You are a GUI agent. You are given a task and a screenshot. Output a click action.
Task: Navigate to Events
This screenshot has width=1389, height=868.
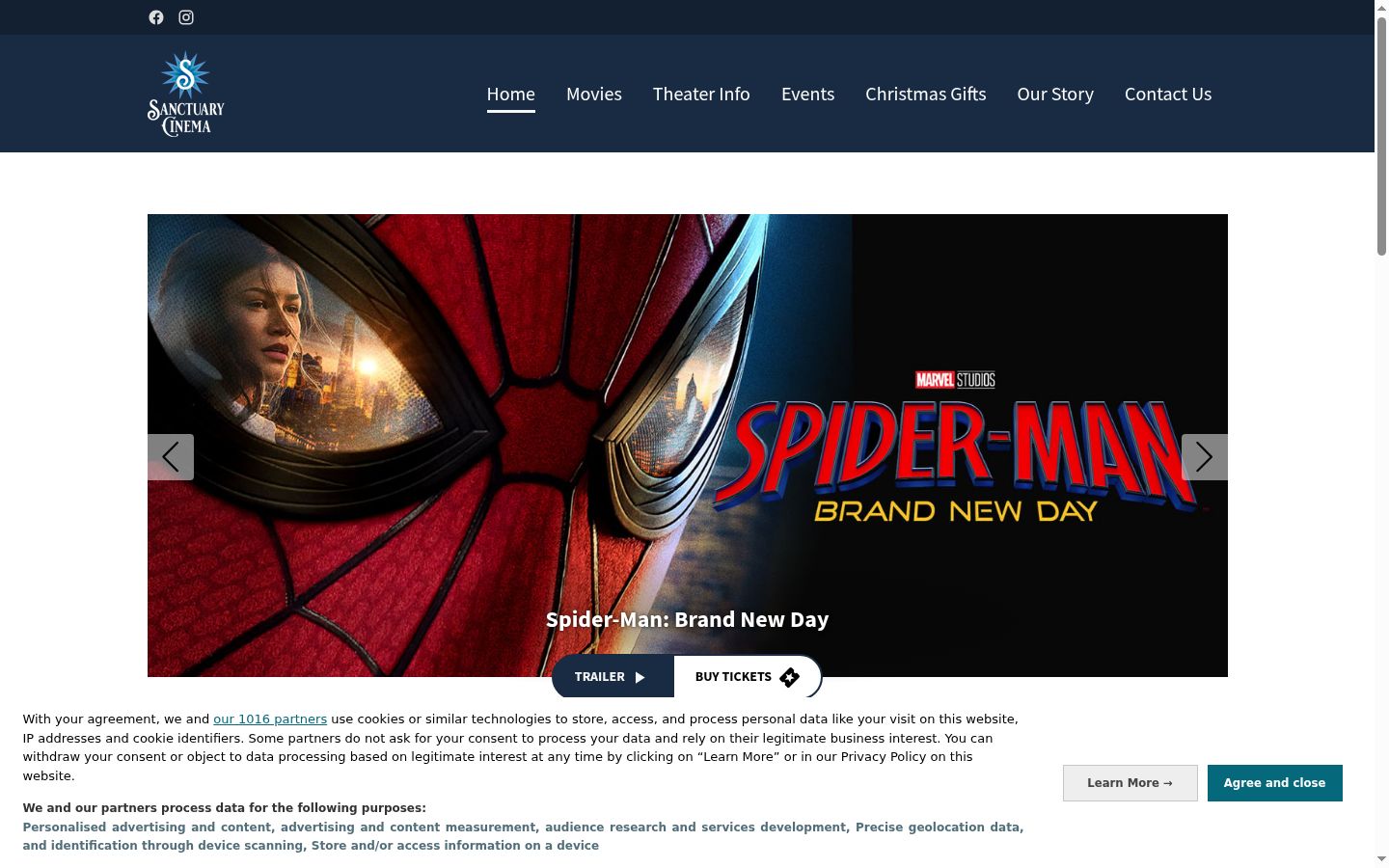807,95
